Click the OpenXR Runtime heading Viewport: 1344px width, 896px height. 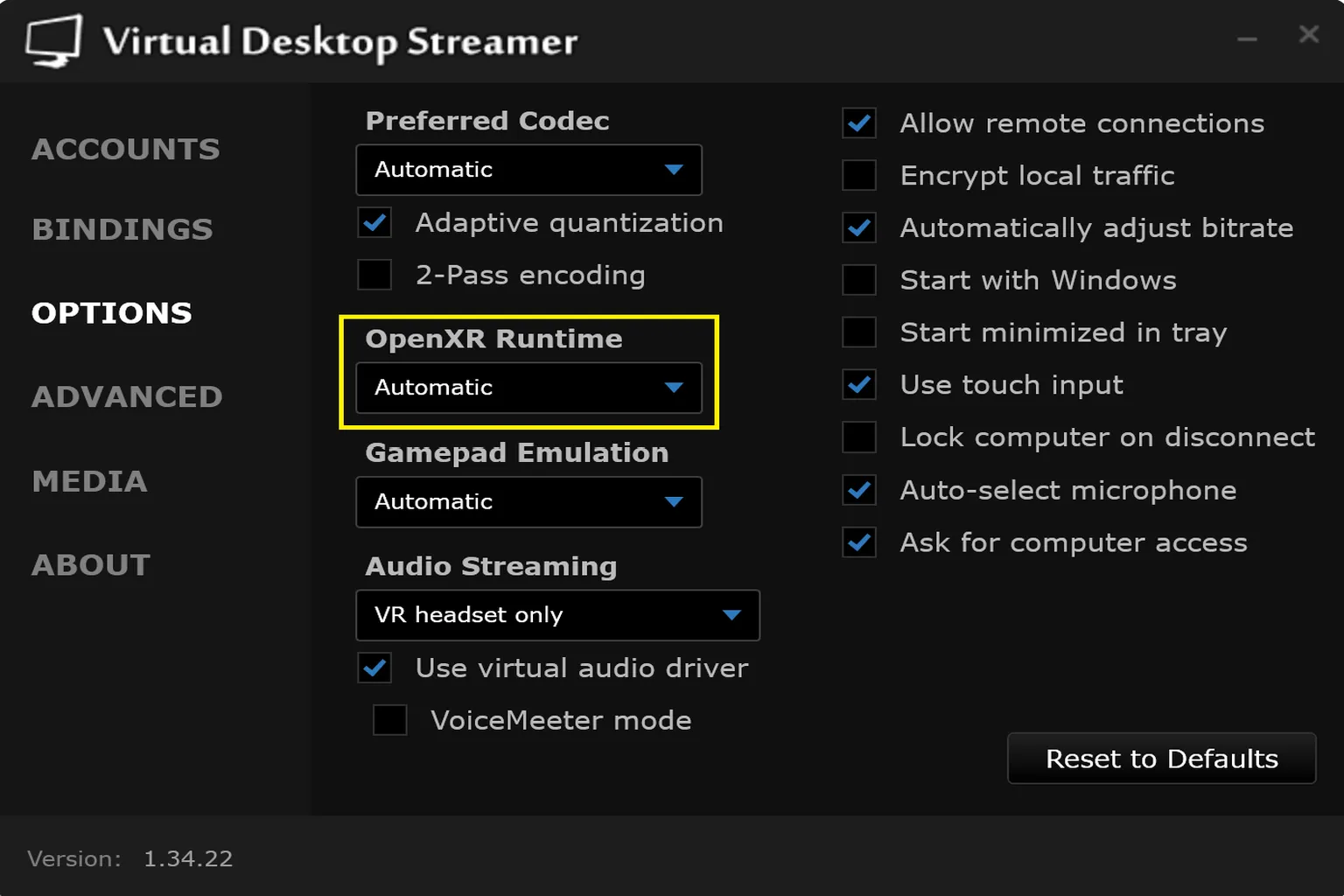(493, 339)
